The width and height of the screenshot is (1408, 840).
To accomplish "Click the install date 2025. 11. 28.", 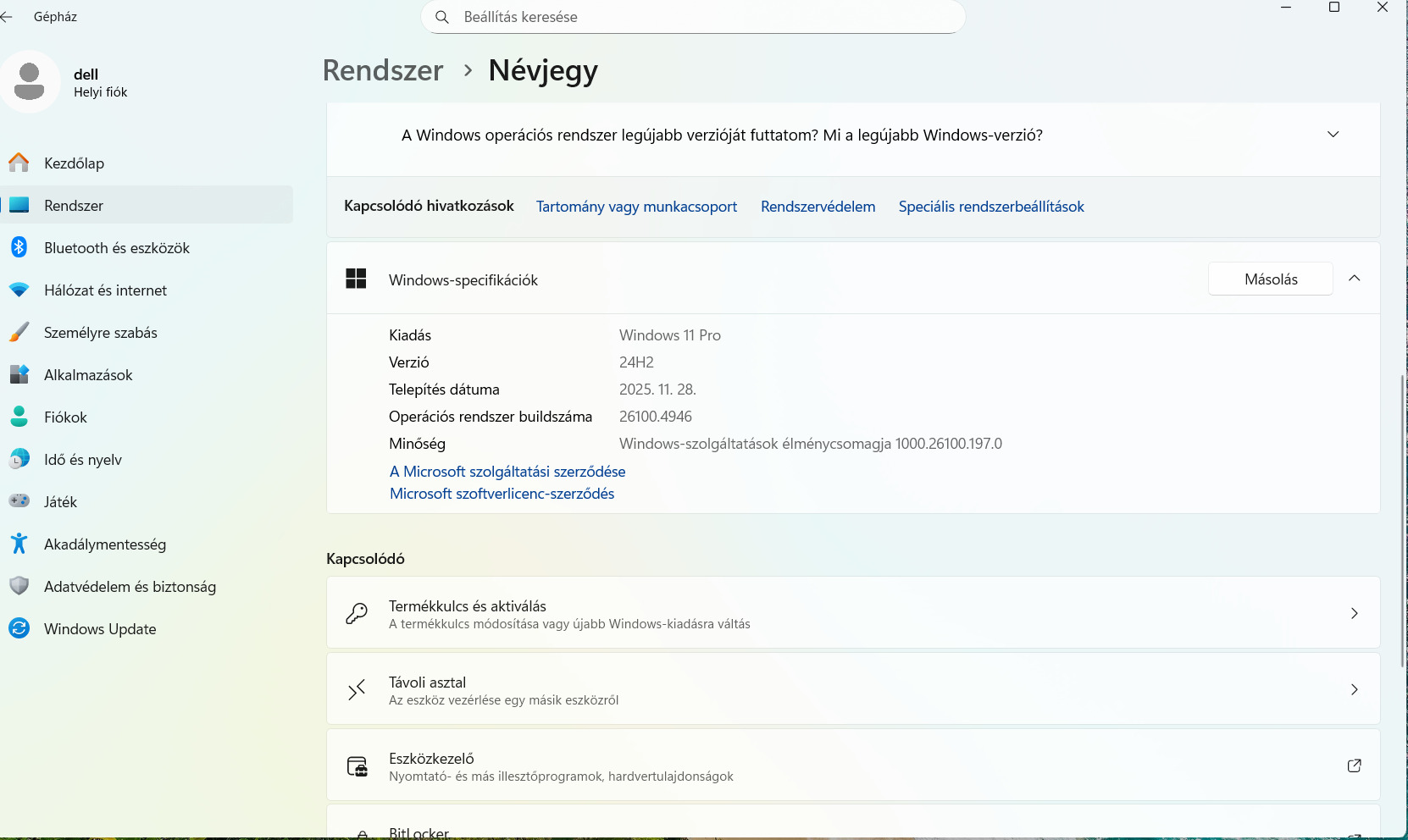I will tap(657, 390).
